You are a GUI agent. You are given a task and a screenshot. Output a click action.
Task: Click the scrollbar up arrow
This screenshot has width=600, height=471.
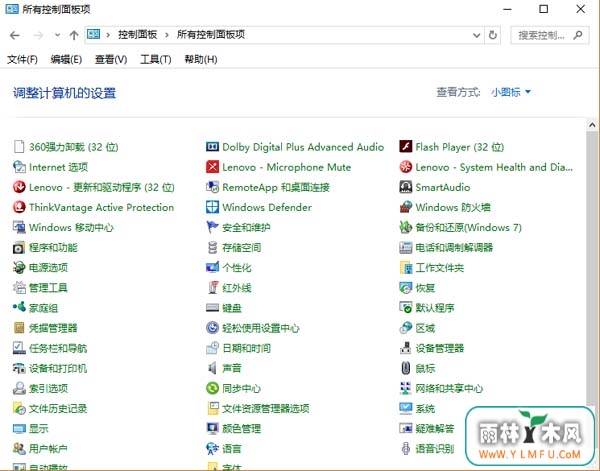pyautogui.click(x=592, y=125)
